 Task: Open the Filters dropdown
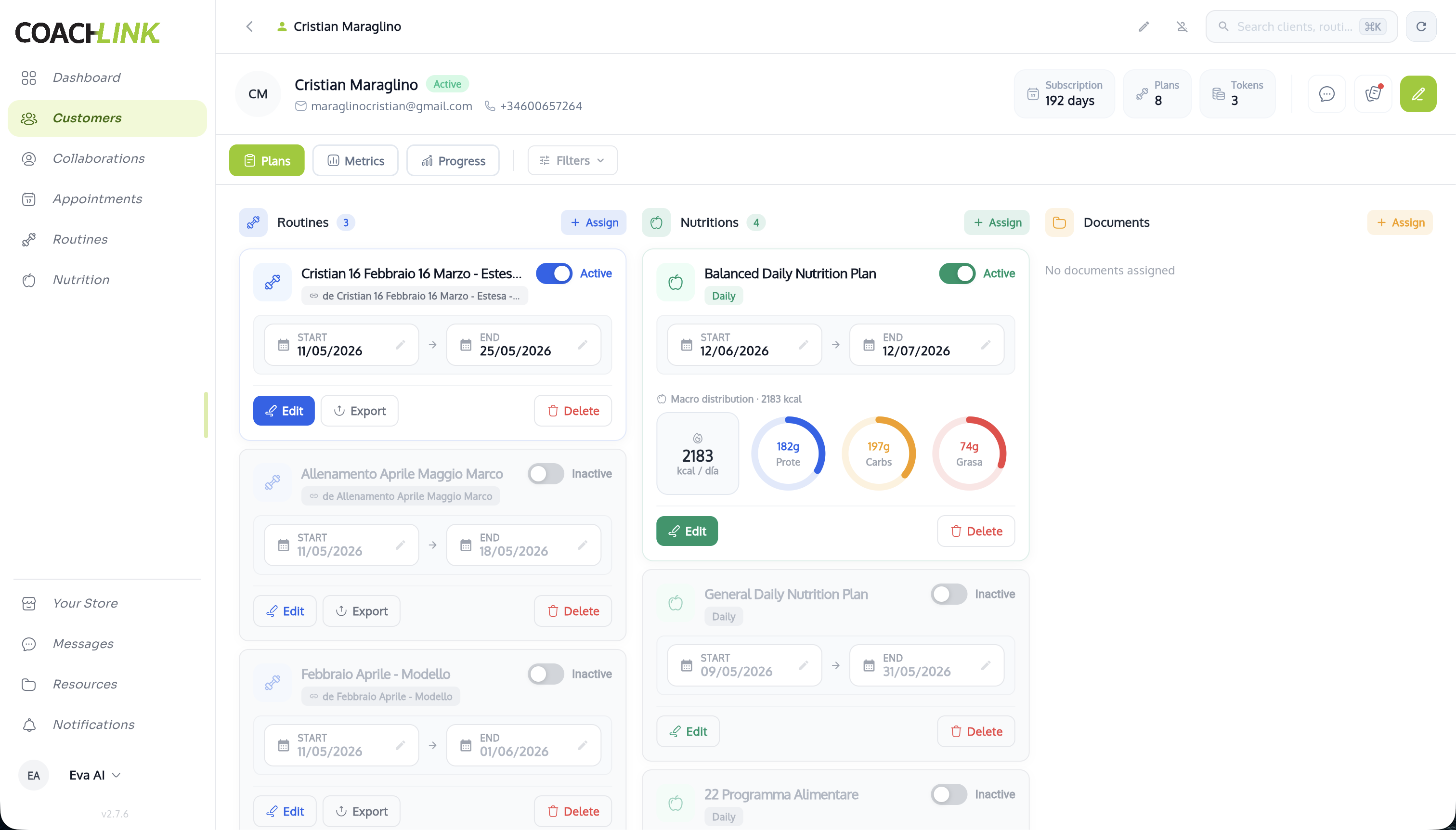coord(572,160)
